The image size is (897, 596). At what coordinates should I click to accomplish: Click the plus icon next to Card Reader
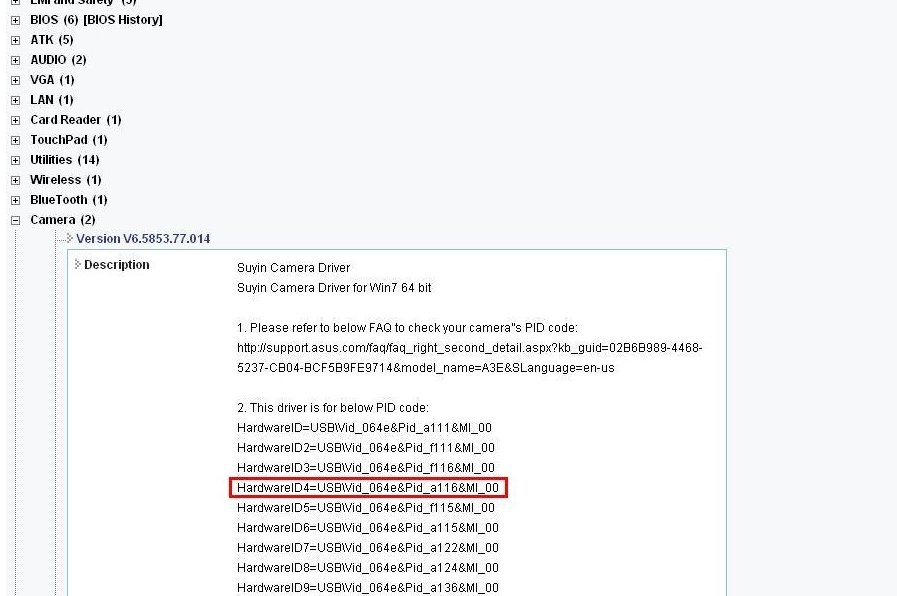tap(15, 120)
